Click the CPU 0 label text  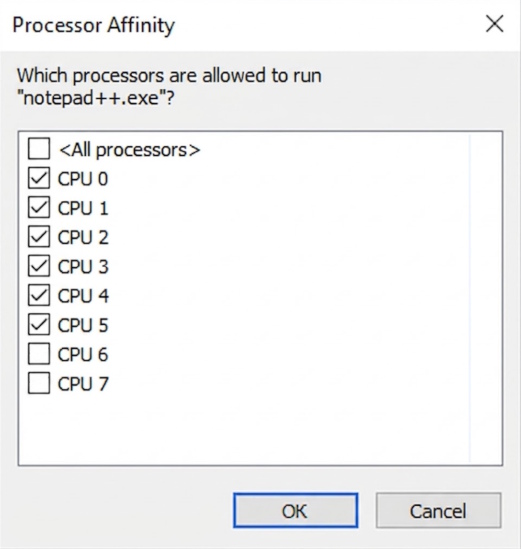pos(83,179)
